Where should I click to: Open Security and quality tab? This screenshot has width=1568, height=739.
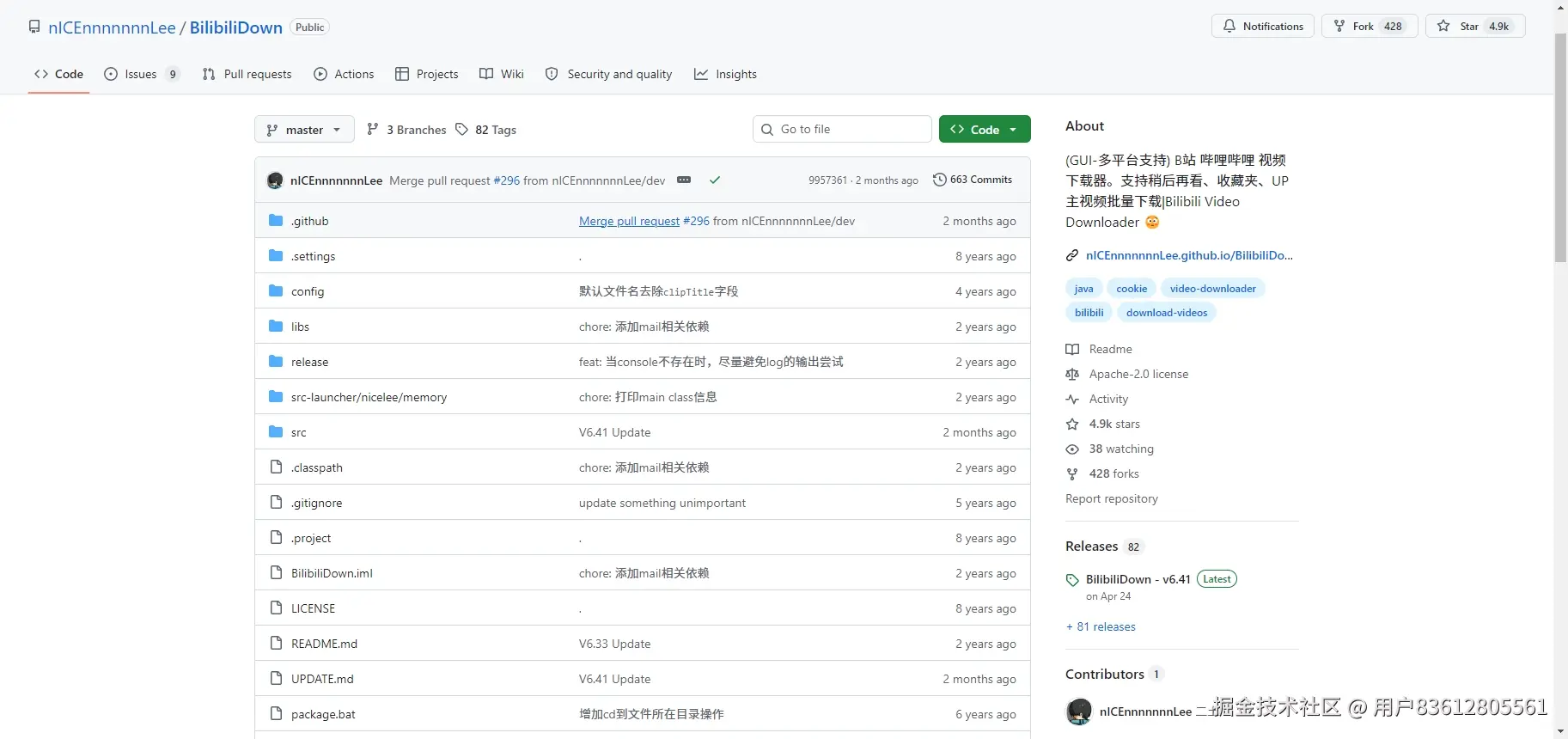(609, 74)
